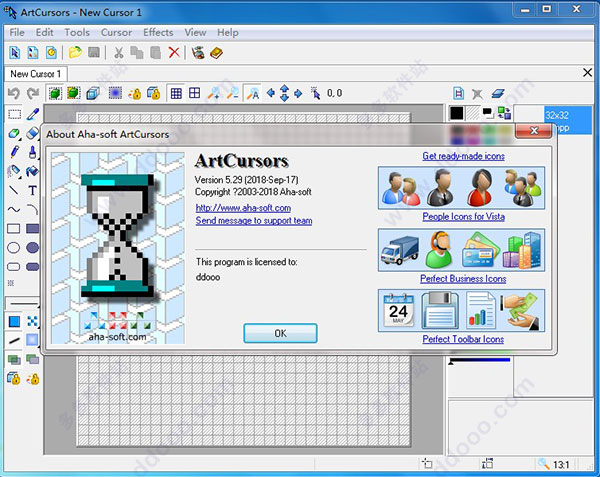The width and height of the screenshot is (600, 477).
Task: Open a file with the folder icon
Action: (x=75, y=52)
